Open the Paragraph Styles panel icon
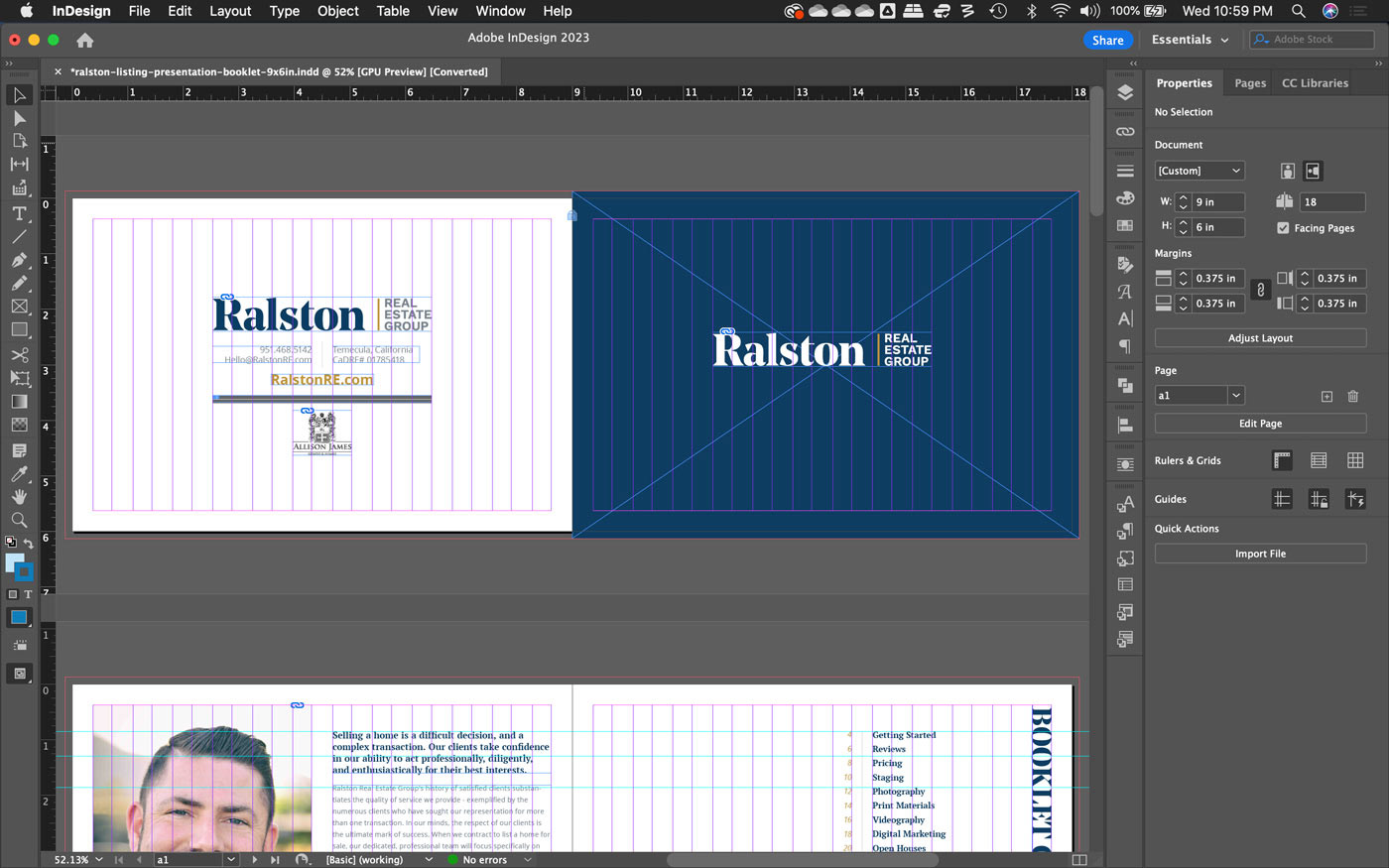Screen dimensions: 1389x868 coord(1125,531)
